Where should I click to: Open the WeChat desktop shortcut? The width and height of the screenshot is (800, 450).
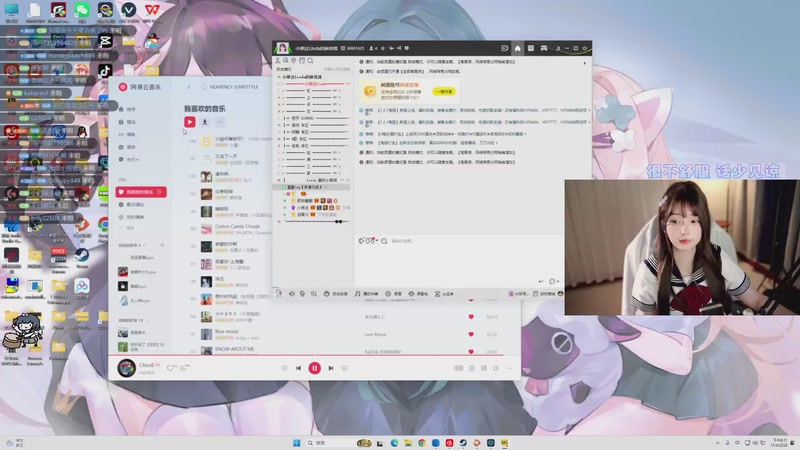[x=82, y=12]
